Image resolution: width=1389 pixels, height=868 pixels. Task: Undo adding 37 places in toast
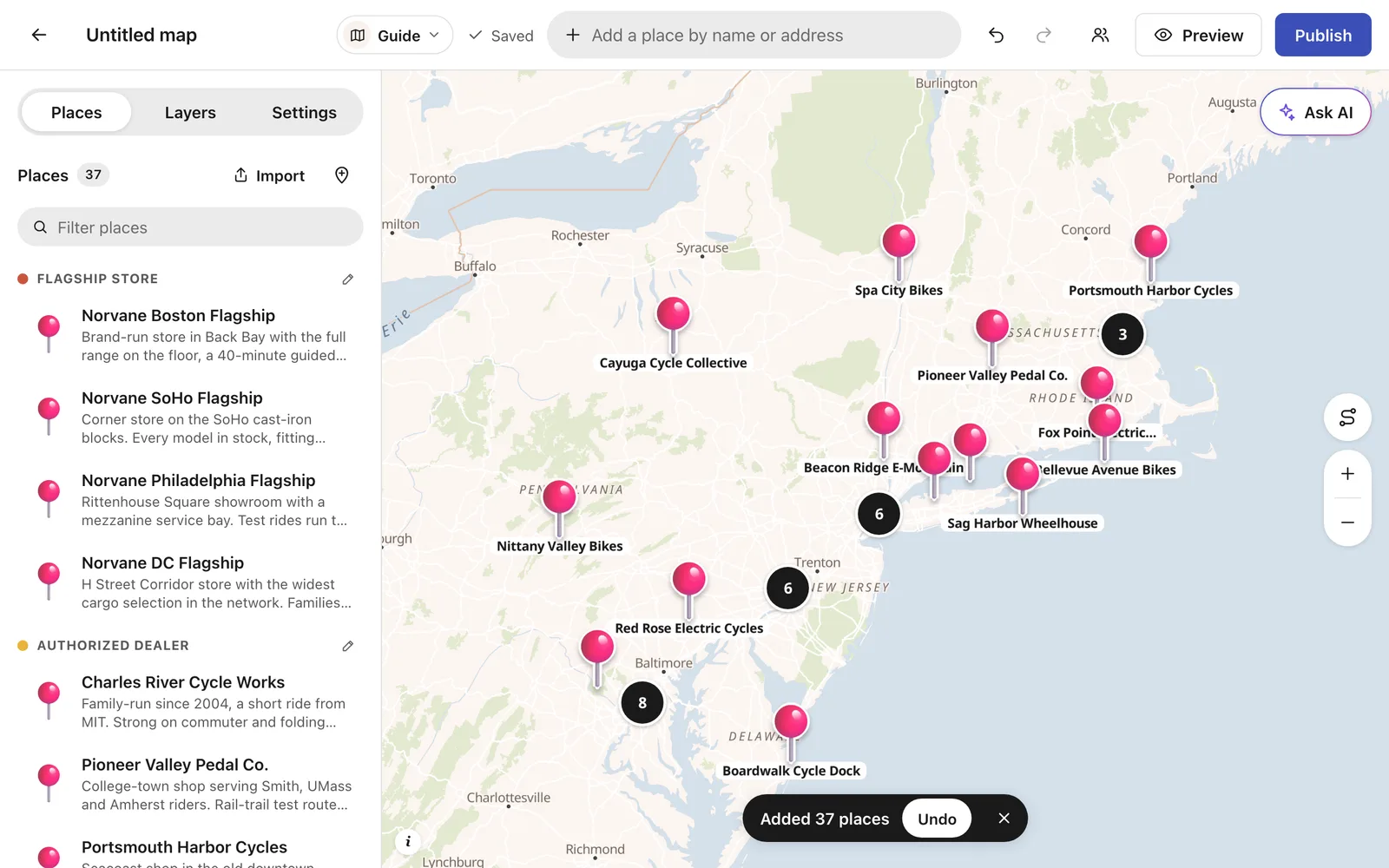937,819
